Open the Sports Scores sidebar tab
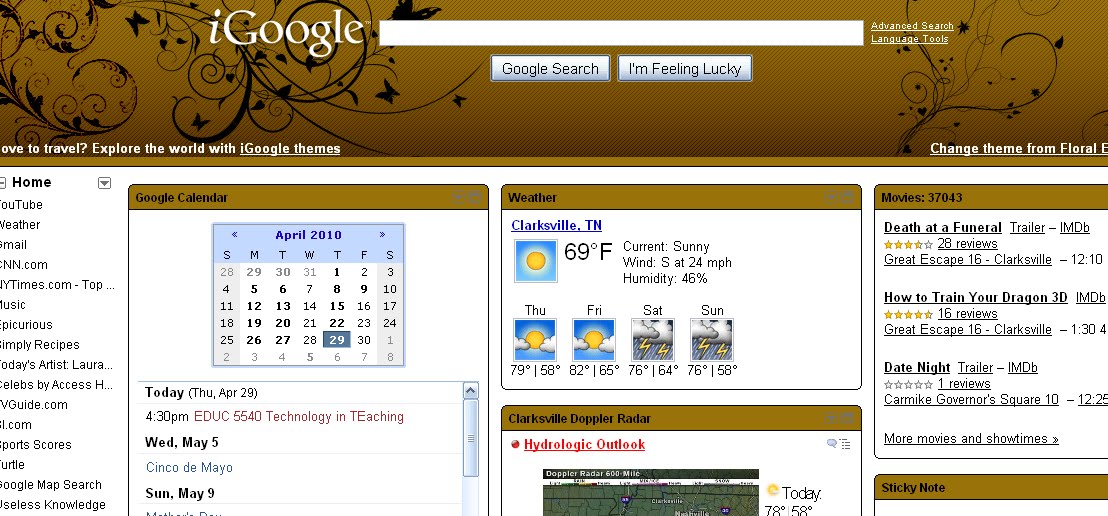The height and width of the screenshot is (516, 1108). (x=35, y=445)
